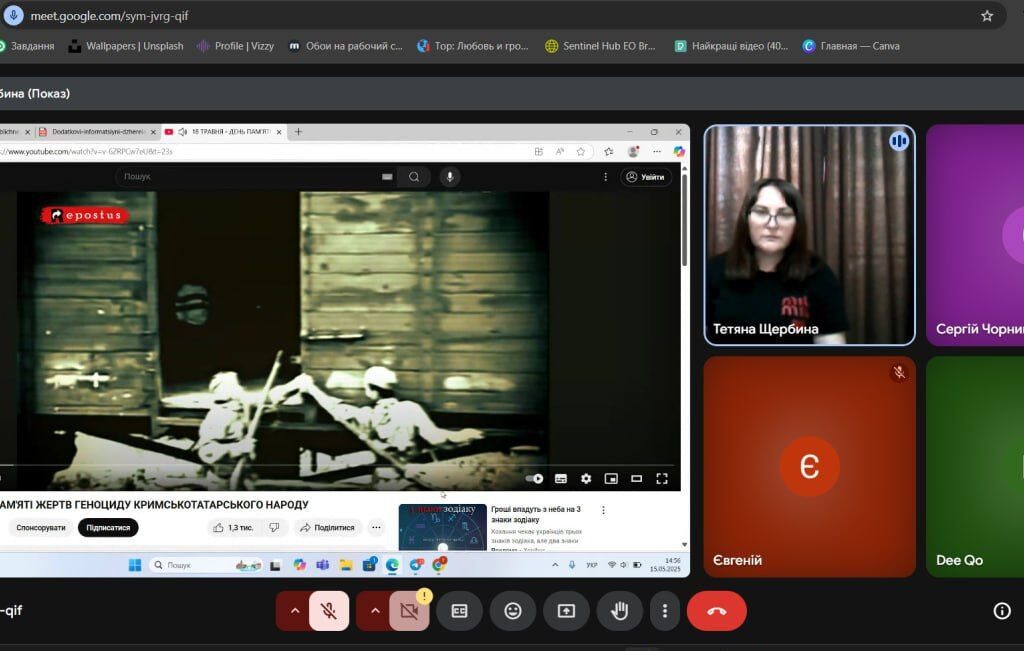The width and height of the screenshot is (1024, 651).
Task: Bookmark this page with the Chrome star
Action: coord(987,16)
